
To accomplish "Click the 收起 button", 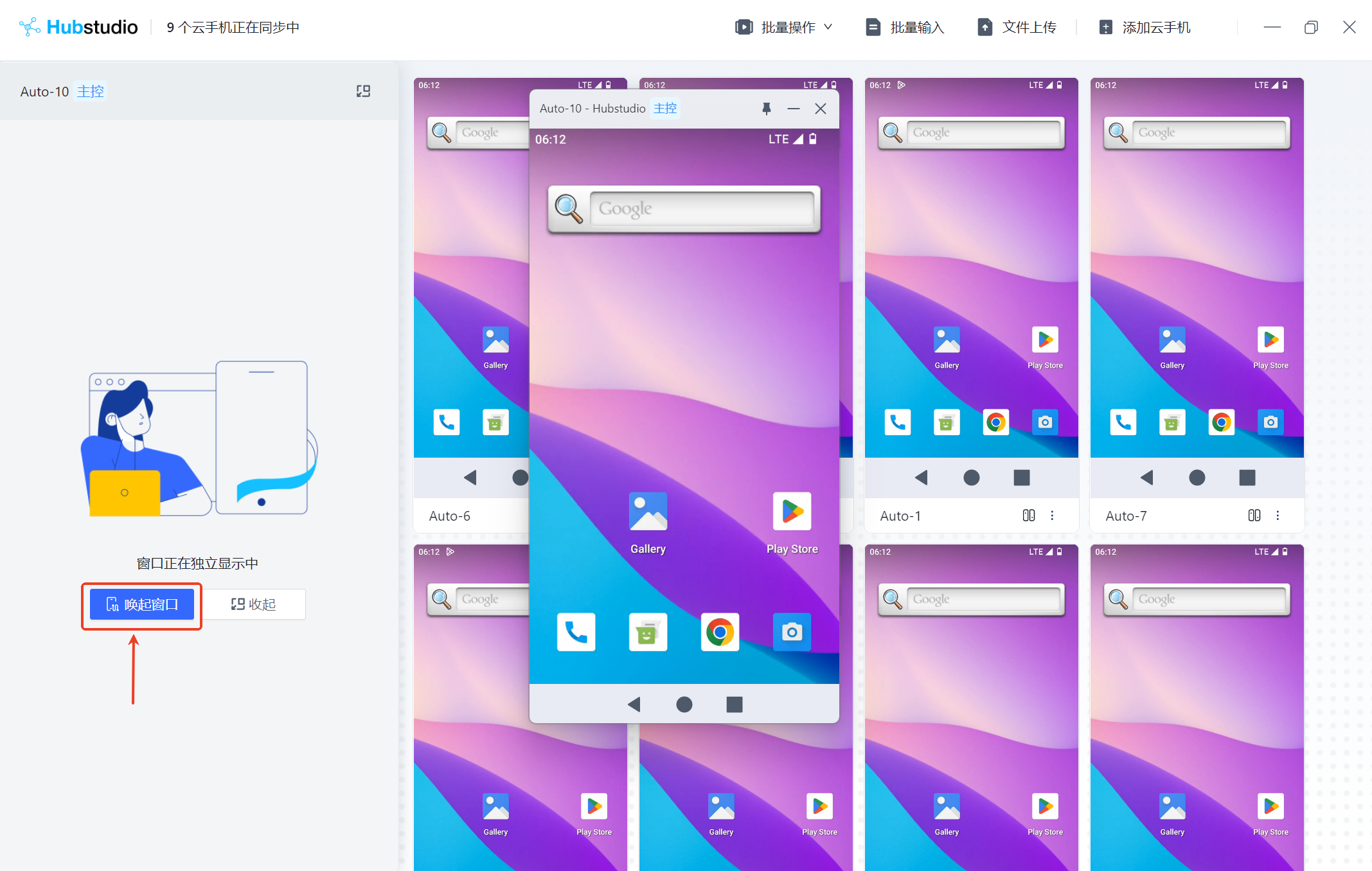I will [254, 604].
